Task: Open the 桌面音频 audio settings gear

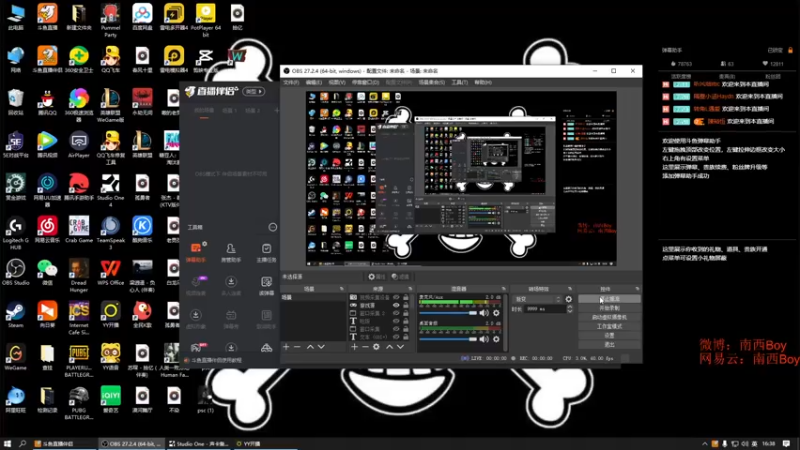Action: [496, 339]
